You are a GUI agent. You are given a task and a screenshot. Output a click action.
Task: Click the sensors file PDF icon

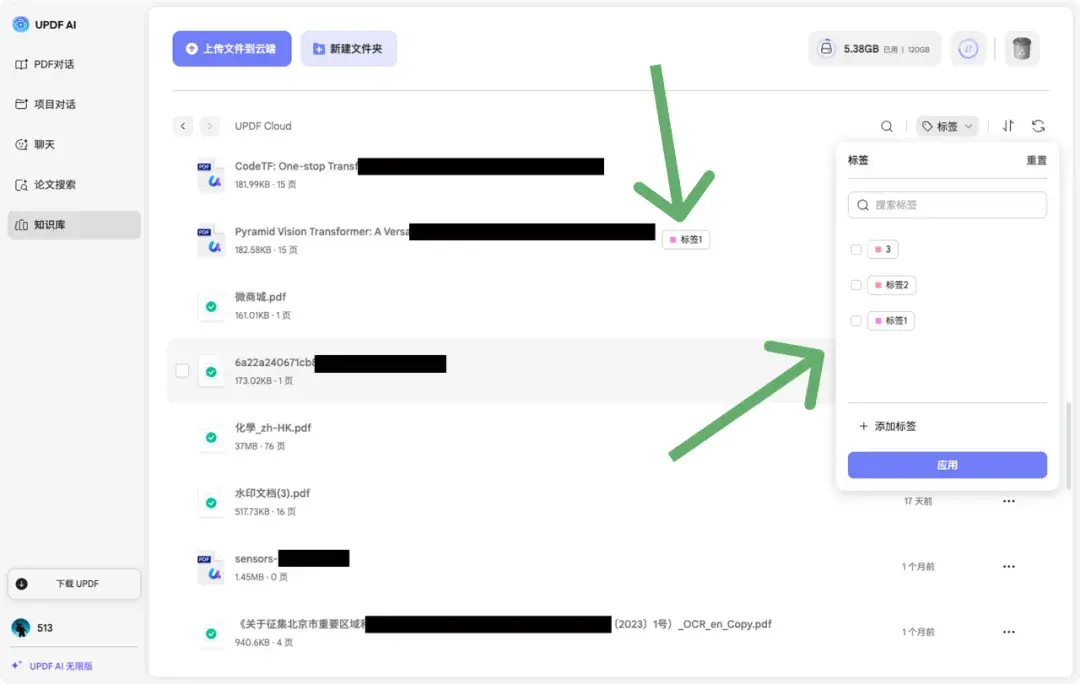210,568
